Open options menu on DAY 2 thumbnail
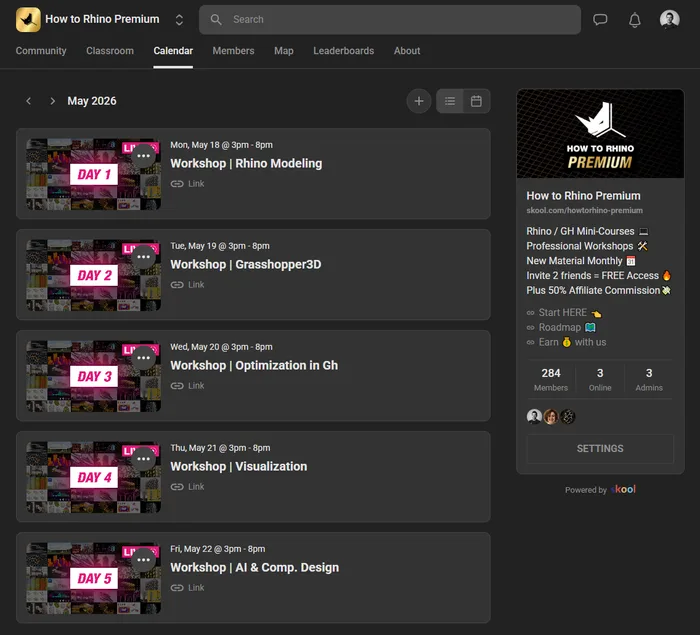Screen dimensions: 700x635 coord(143,257)
